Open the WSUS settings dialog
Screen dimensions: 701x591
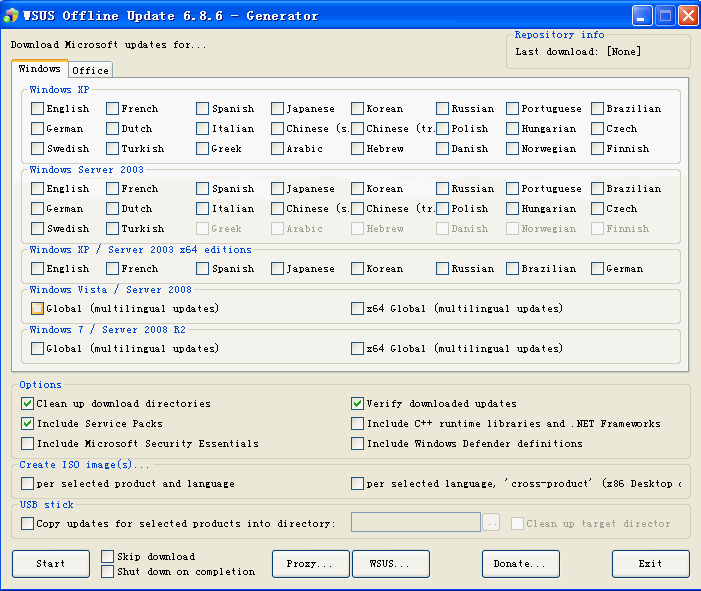391,564
